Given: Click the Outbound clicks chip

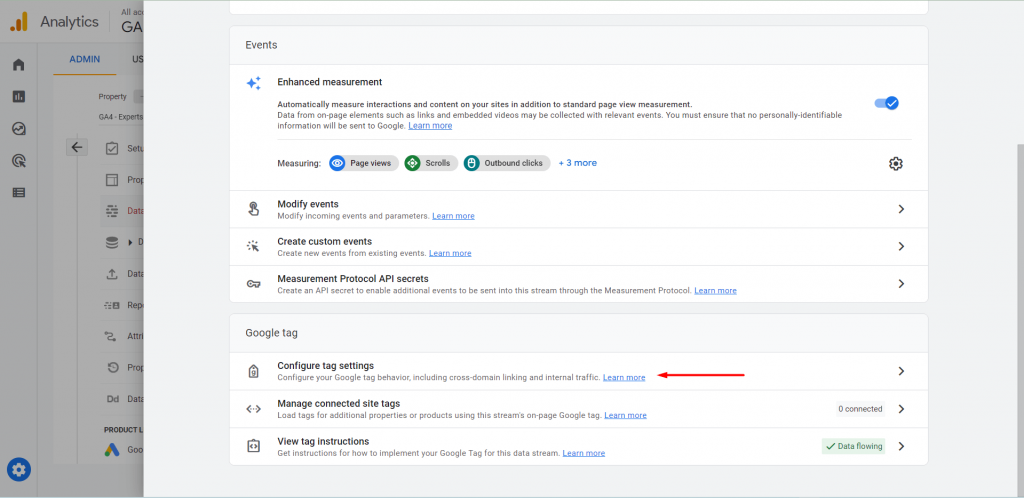Looking at the screenshot, I should tap(507, 163).
